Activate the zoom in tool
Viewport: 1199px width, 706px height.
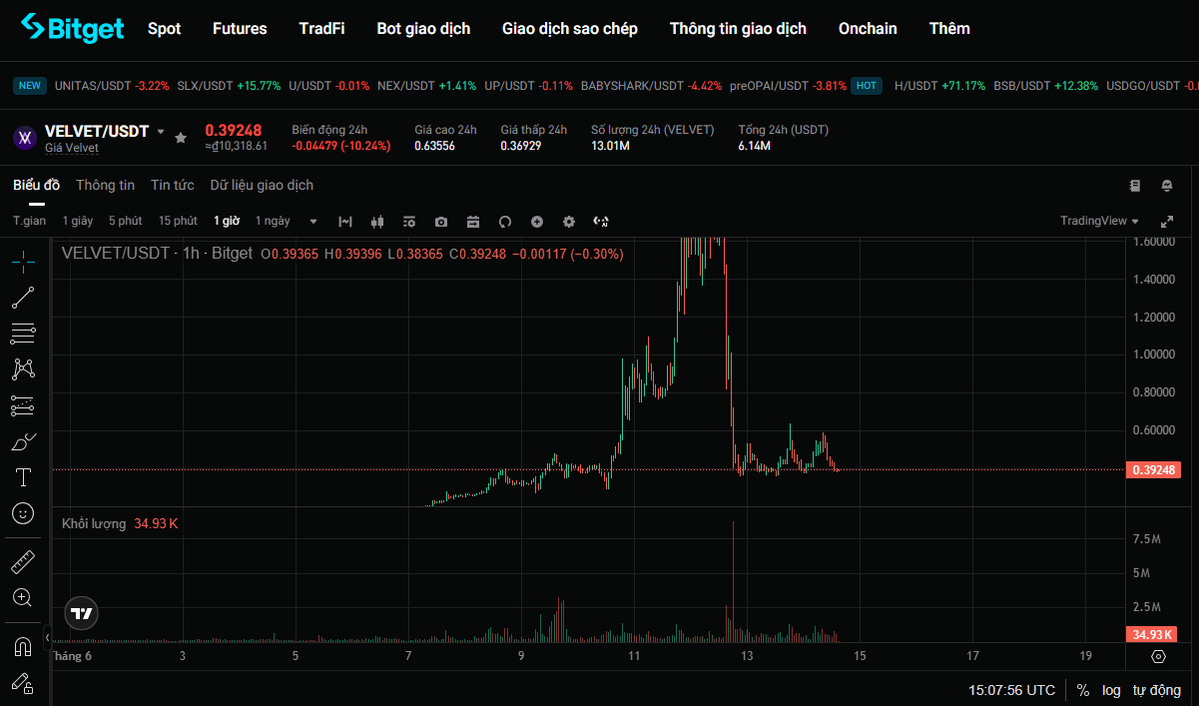(x=23, y=597)
